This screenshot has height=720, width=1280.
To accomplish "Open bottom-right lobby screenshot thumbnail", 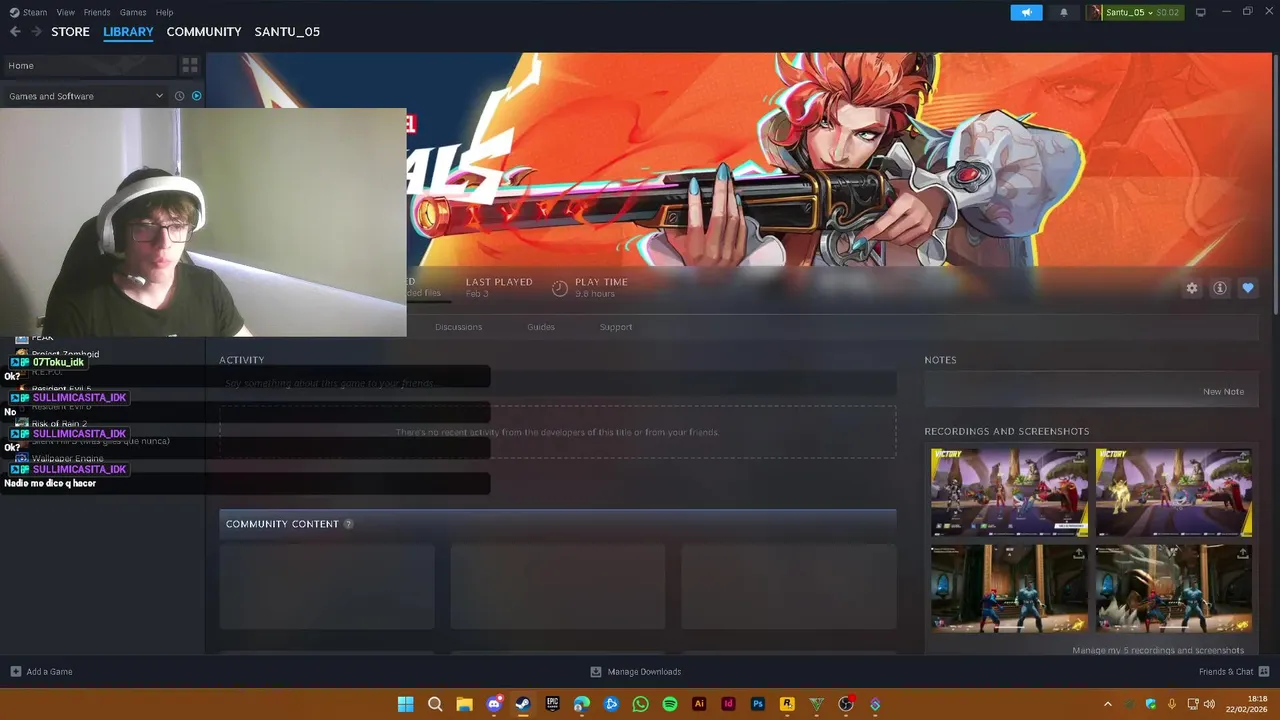I will tap(1174, 588).
